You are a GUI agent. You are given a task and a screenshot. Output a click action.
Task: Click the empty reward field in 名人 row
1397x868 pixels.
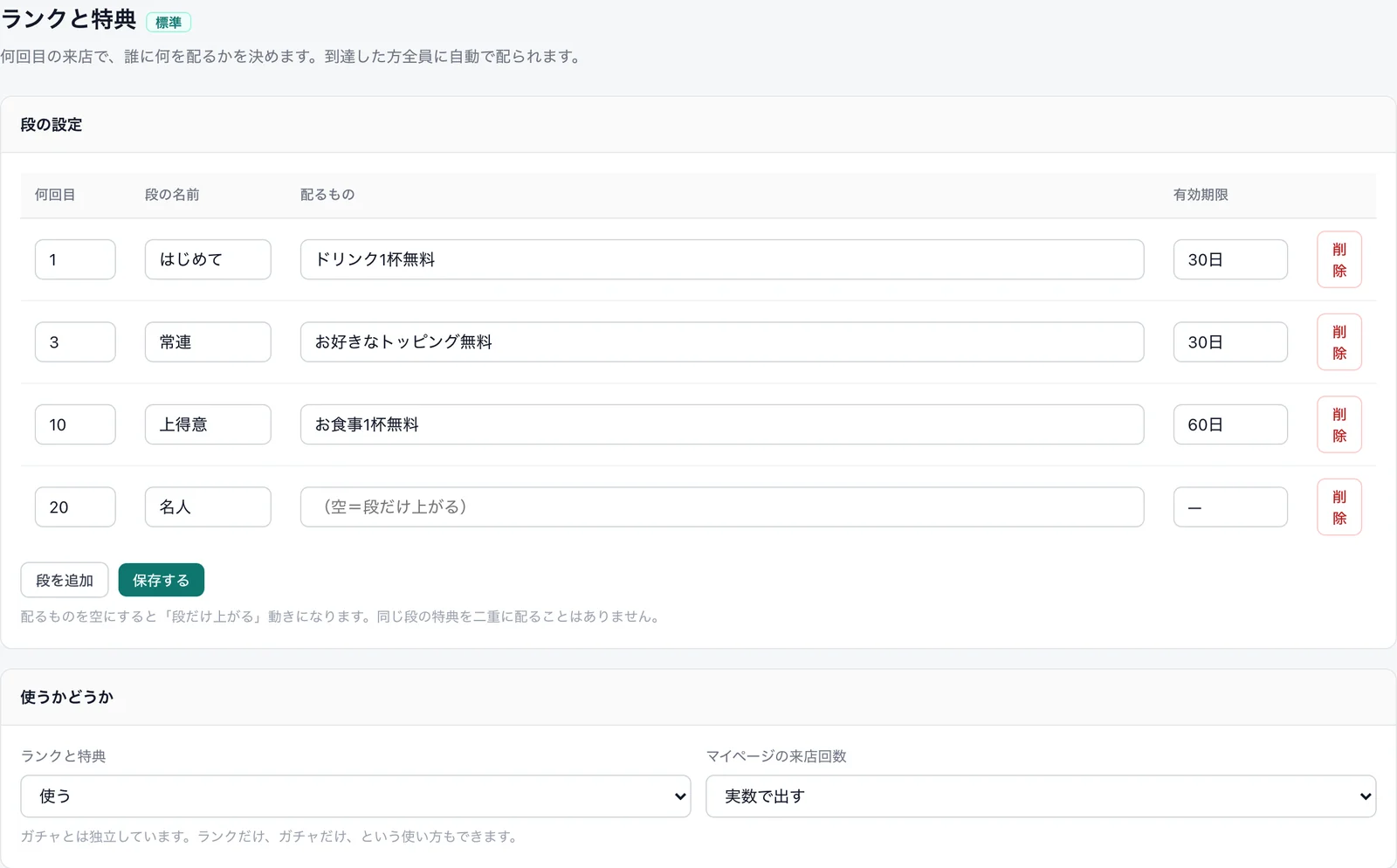click(x=722, y=507)
